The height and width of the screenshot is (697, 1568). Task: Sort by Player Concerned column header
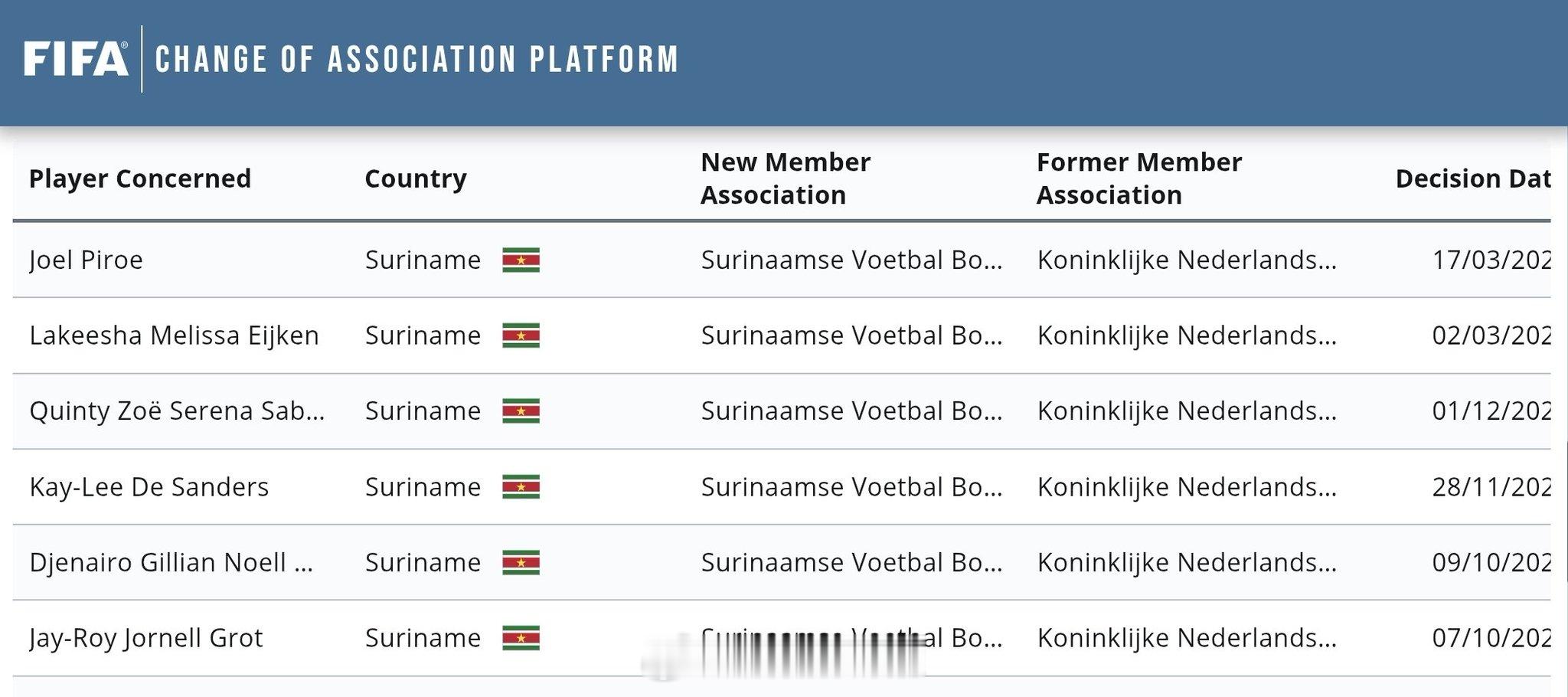click(x=140, y=178)
